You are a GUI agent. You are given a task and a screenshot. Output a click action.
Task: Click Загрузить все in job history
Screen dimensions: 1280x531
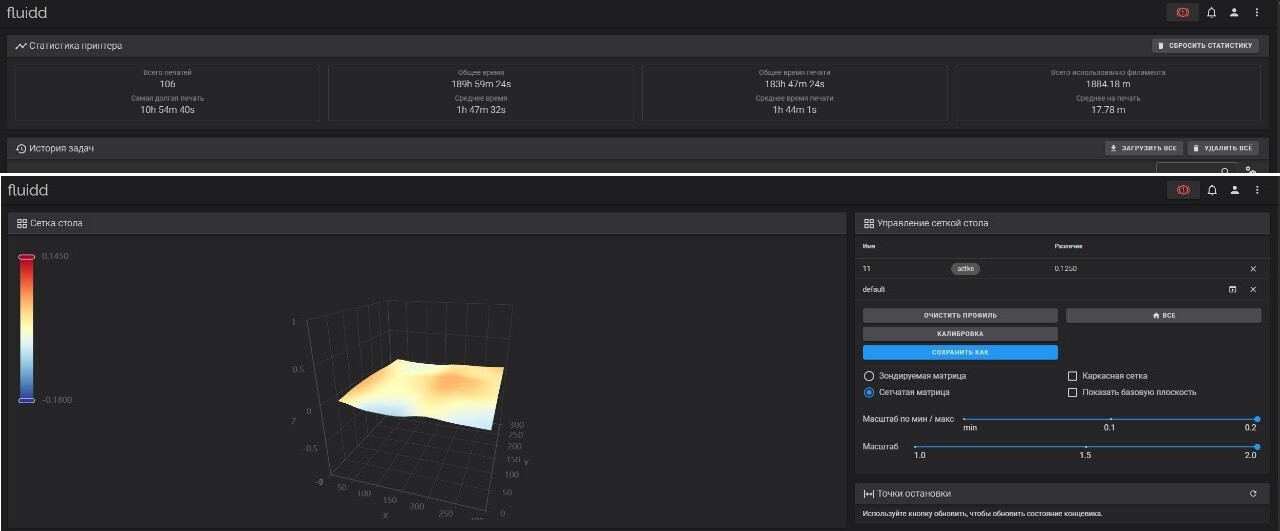pyautogui.click(x=1142, y=148)
